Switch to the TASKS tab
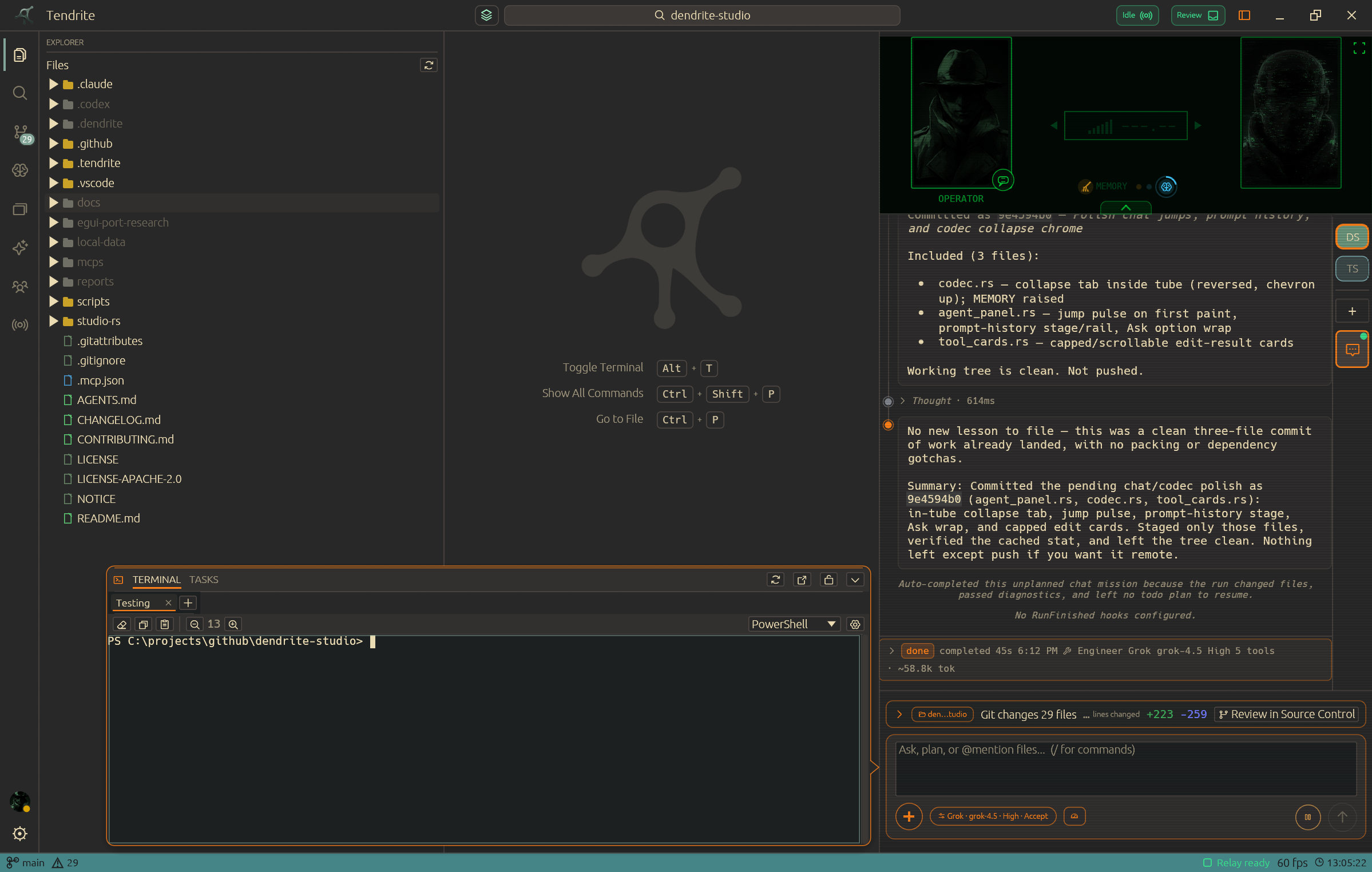This screenshot has height=872, width=1372. coord(204,580)
